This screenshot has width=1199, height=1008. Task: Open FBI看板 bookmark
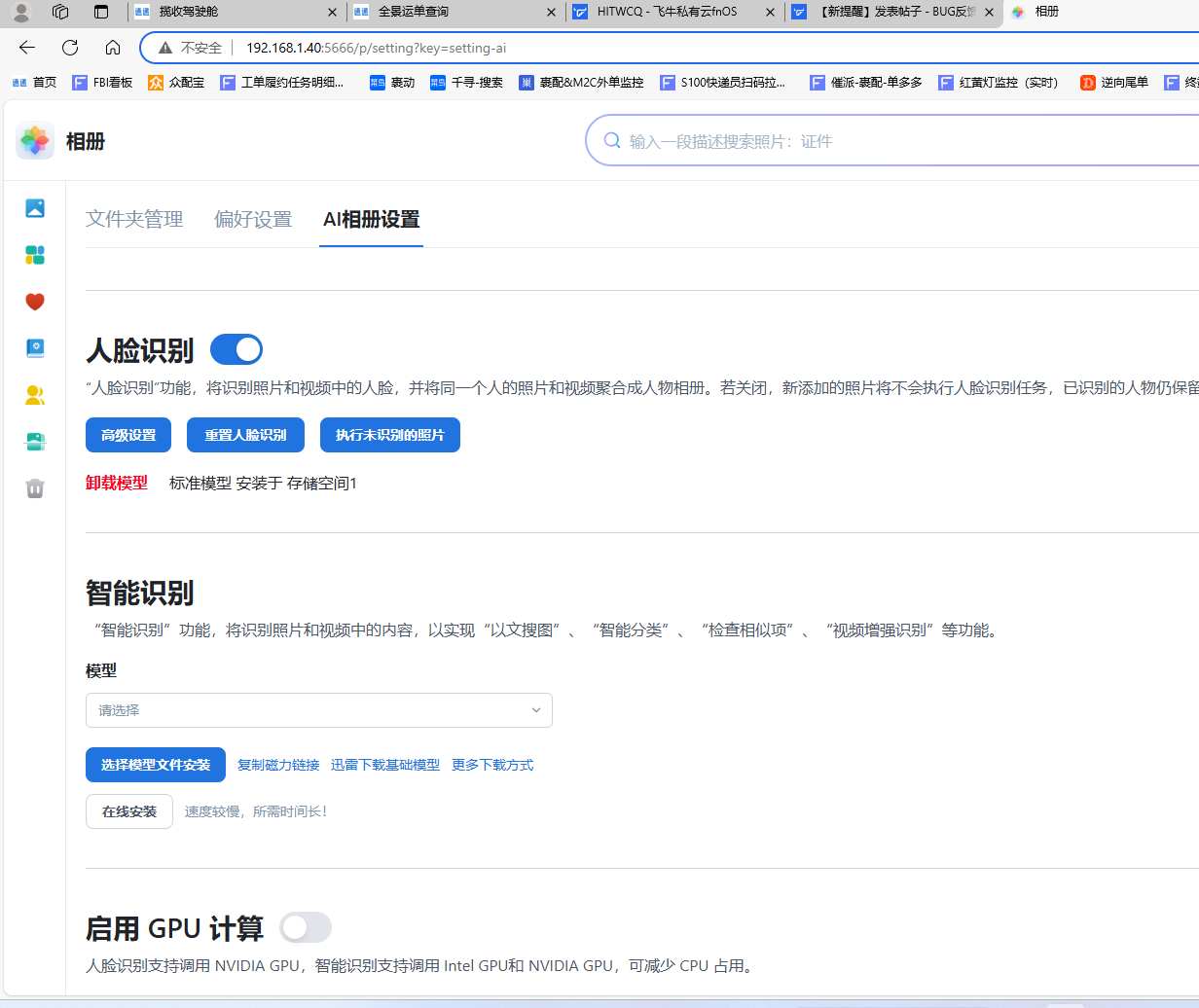pos(103,83)
